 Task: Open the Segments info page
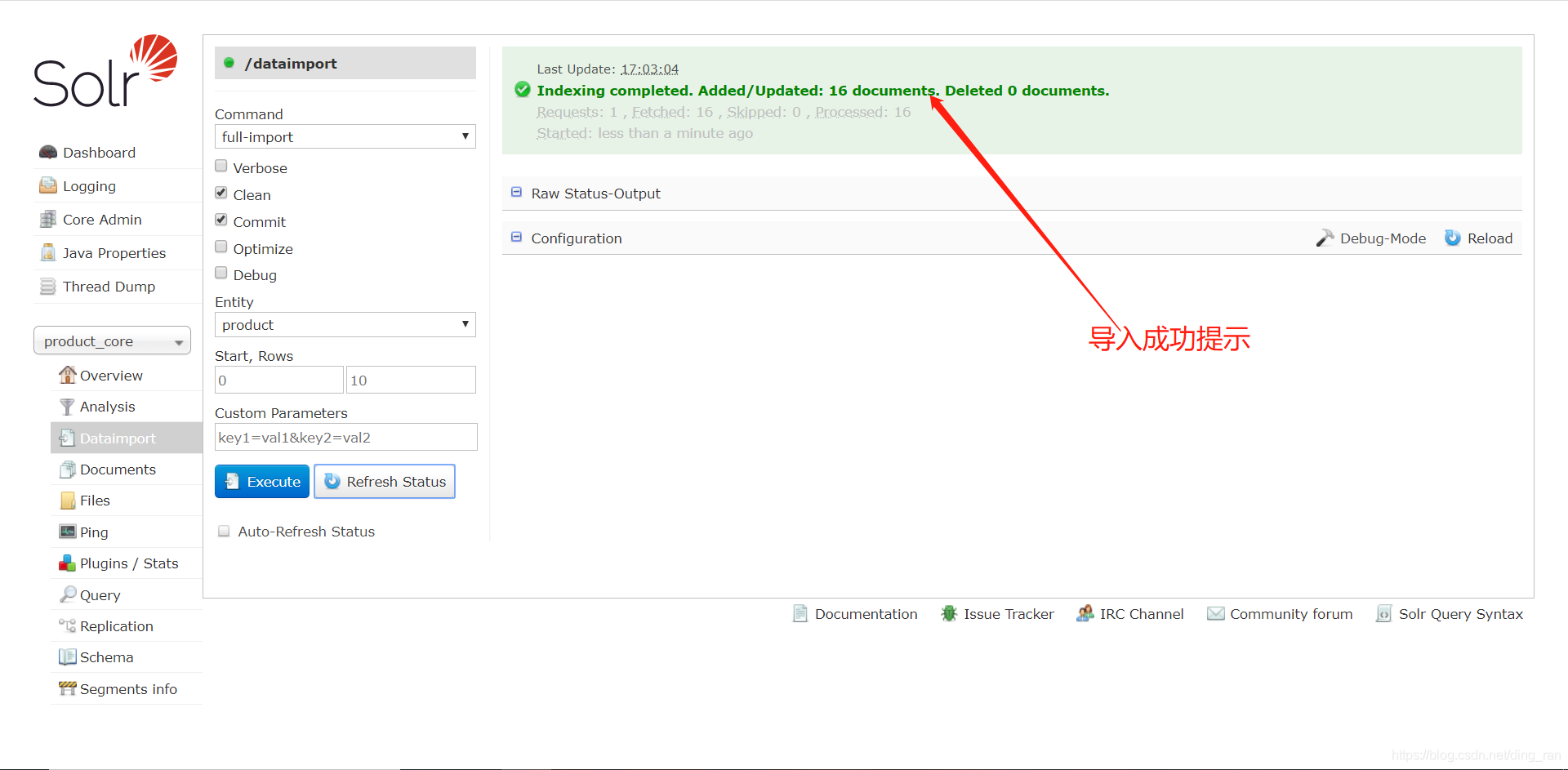pyautogui.click(x=128, y=689)
